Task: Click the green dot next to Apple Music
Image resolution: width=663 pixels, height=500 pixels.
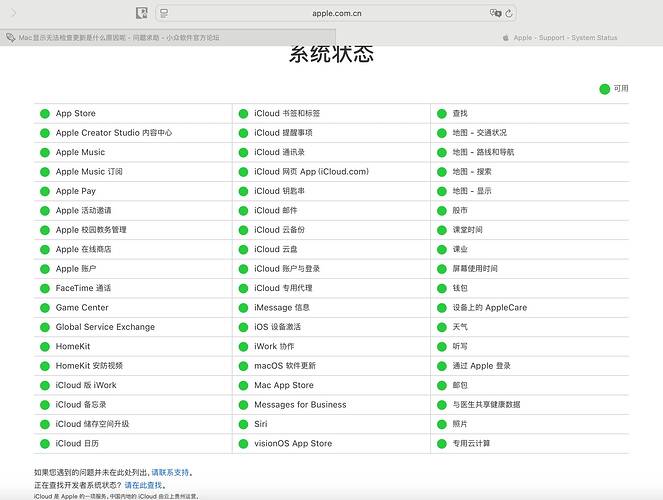Action: tap(45, 152)
